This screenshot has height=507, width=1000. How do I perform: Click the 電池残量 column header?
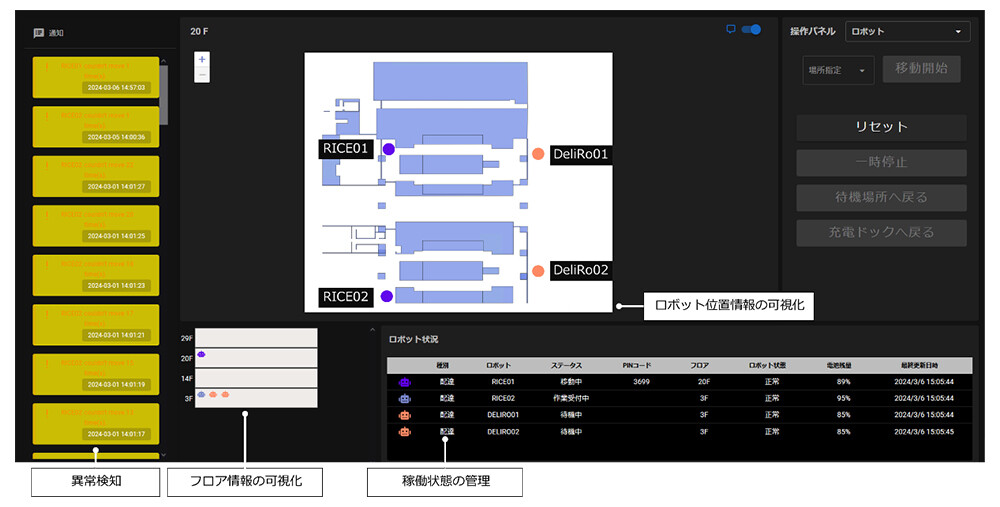(841, 365)
